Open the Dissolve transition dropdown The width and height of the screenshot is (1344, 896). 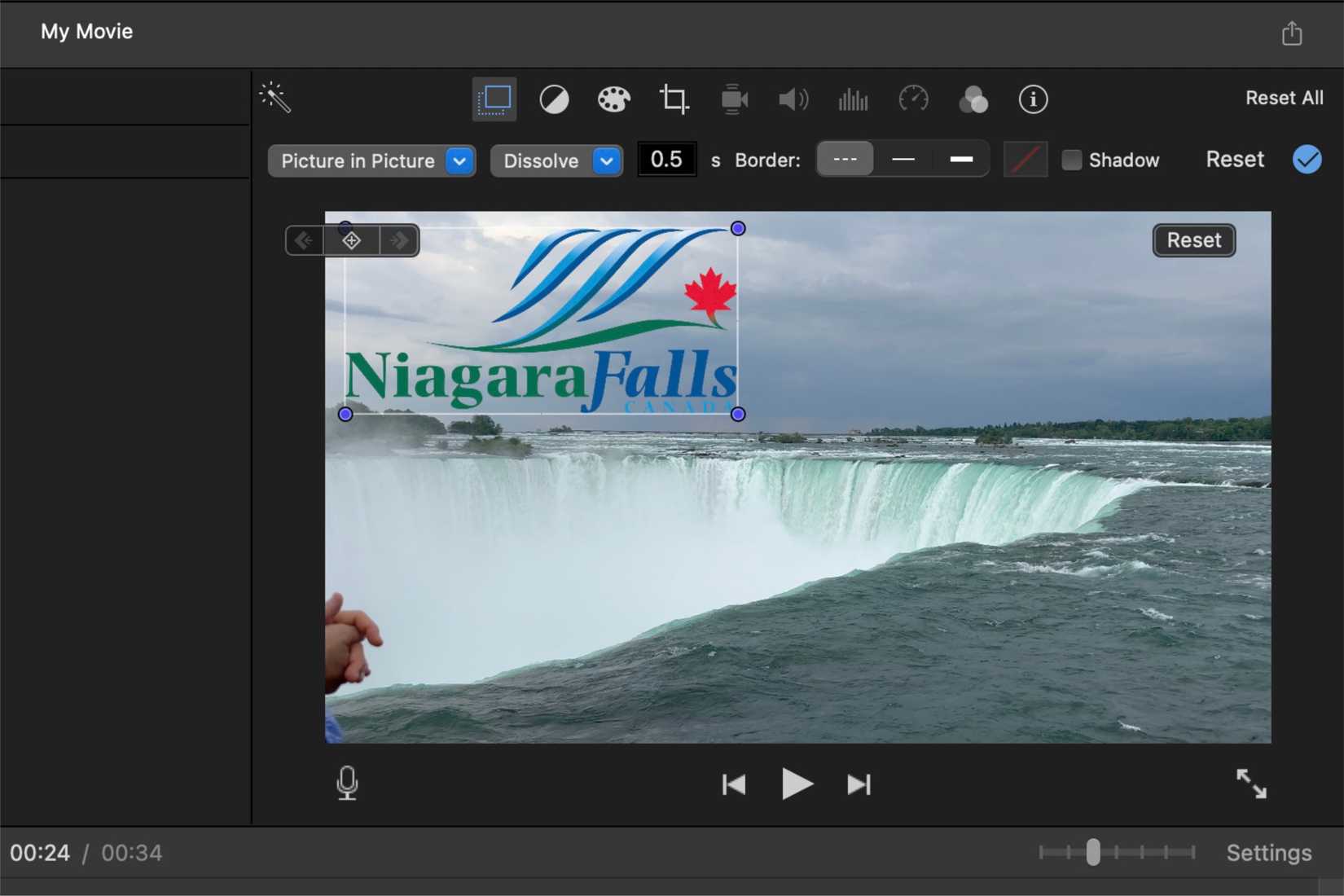point(556,160)
